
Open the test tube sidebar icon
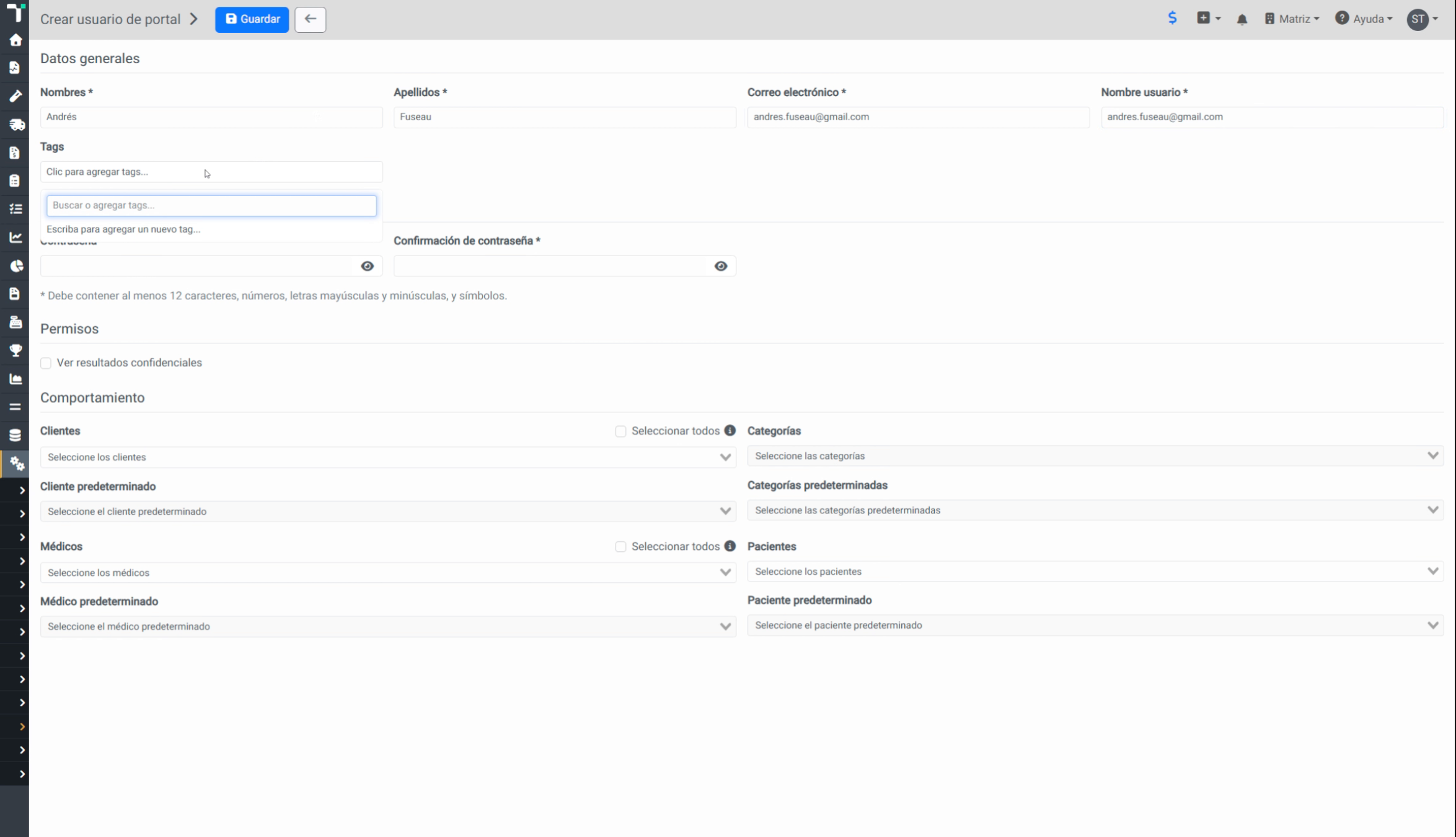tap(15, 96)
